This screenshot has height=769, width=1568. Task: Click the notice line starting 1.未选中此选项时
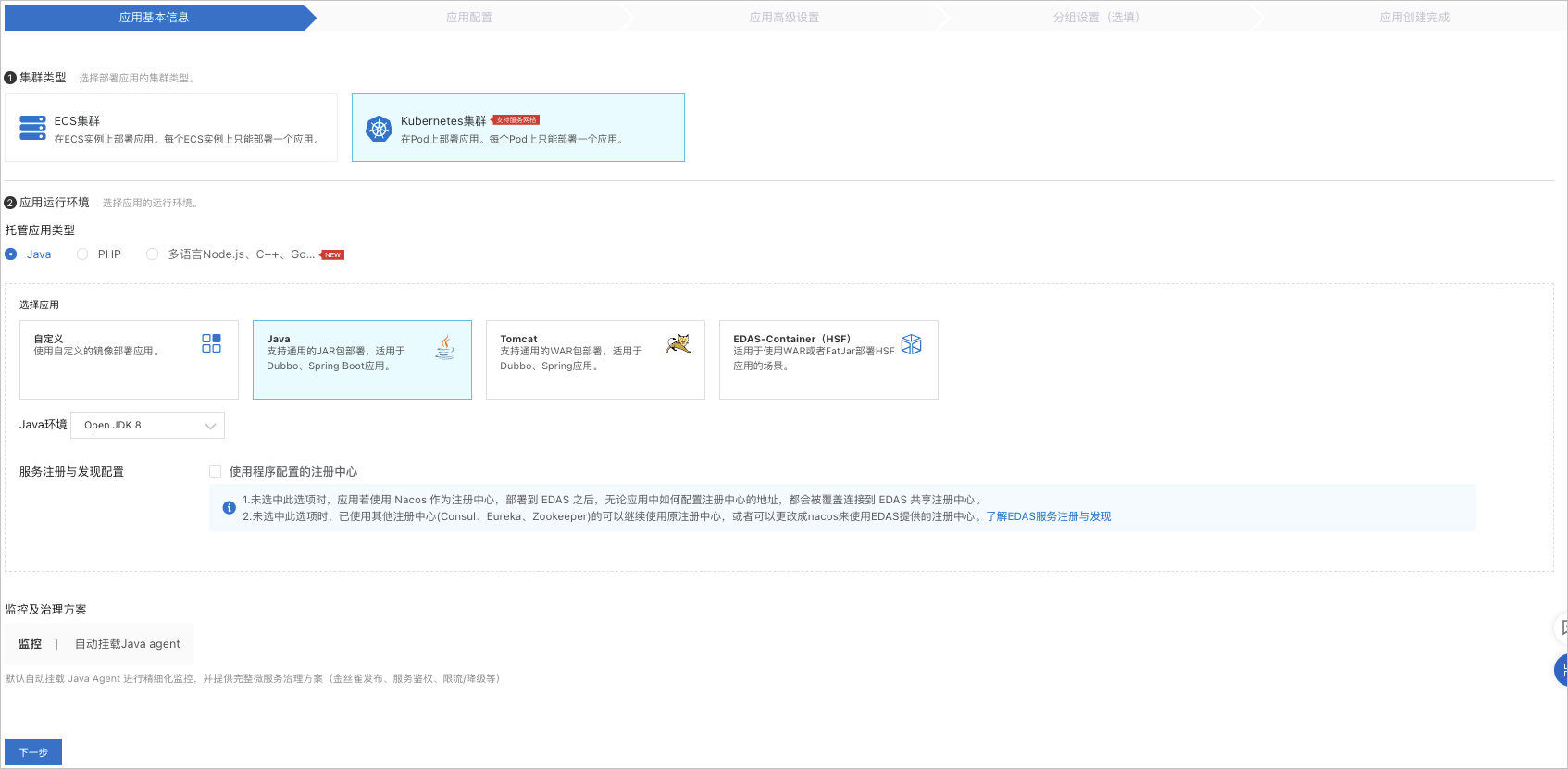click(615, 500)
